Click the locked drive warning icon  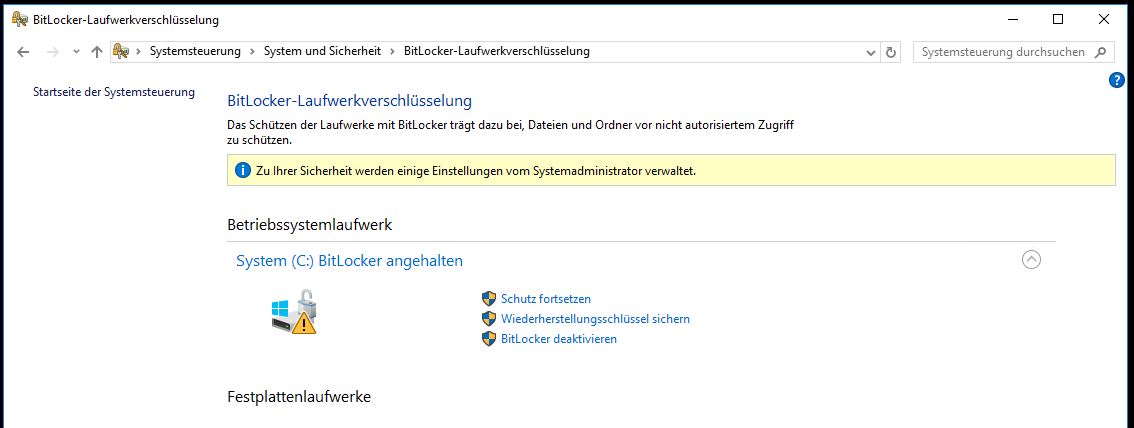(x=295, y=311)
